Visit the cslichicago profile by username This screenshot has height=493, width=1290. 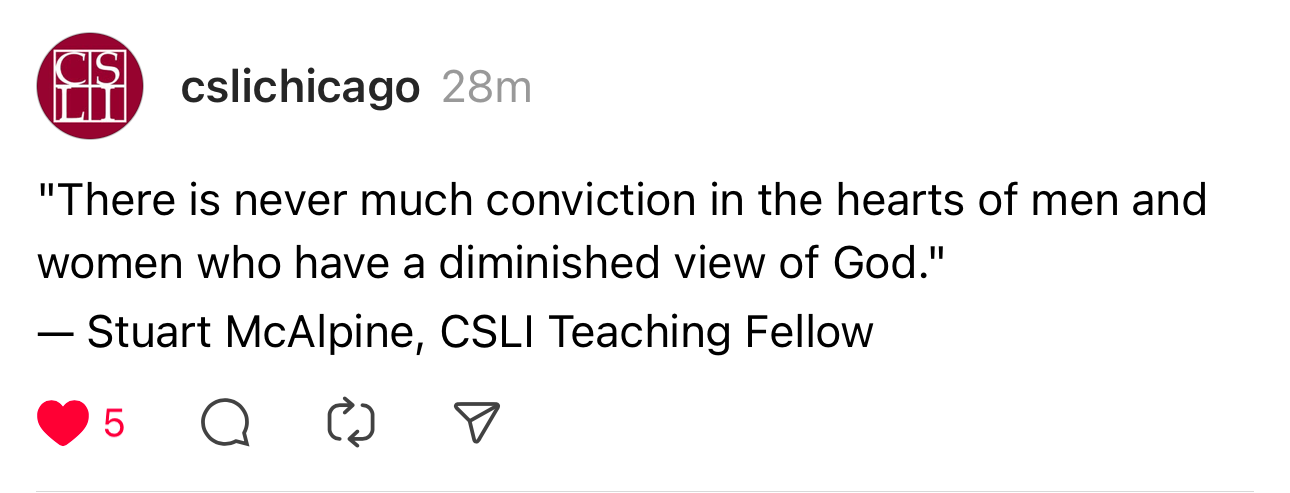click(300, 88)
